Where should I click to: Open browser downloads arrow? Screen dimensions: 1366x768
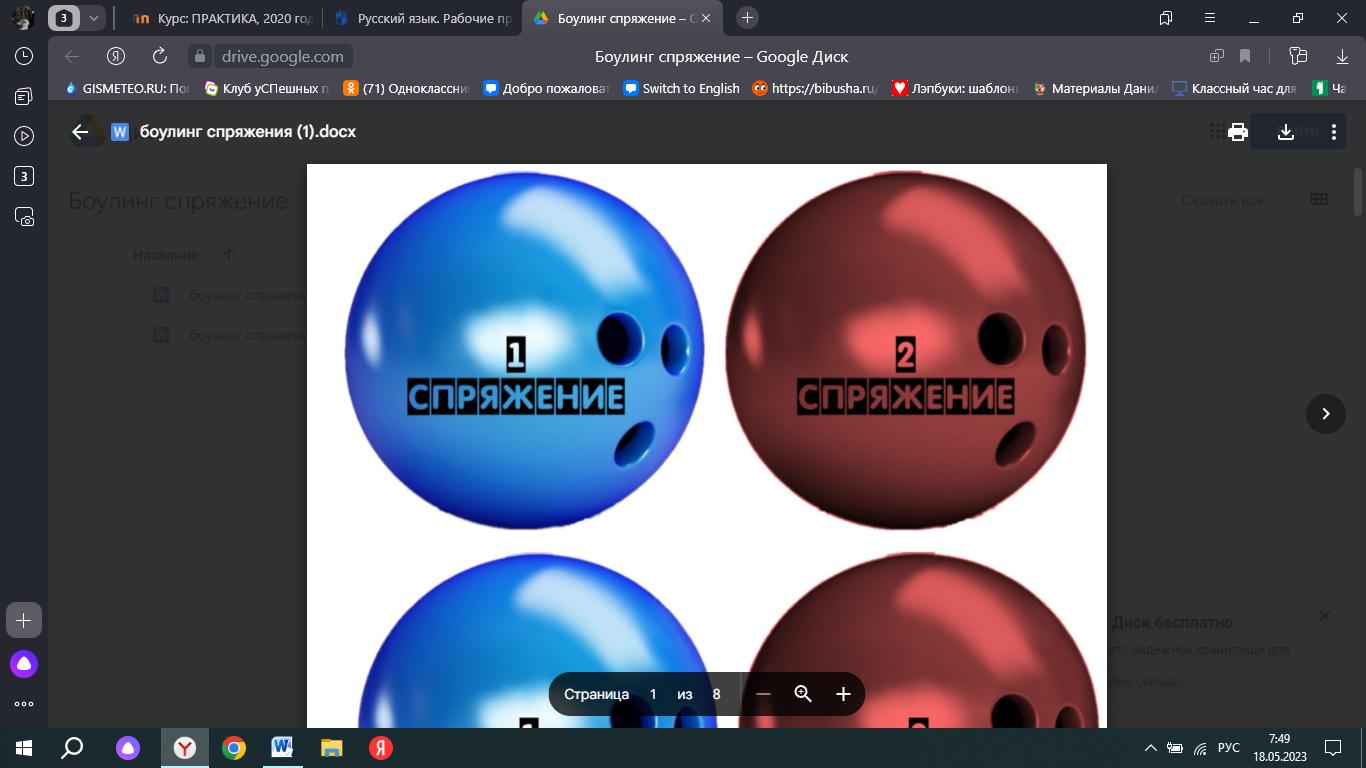pos(1343,56)
